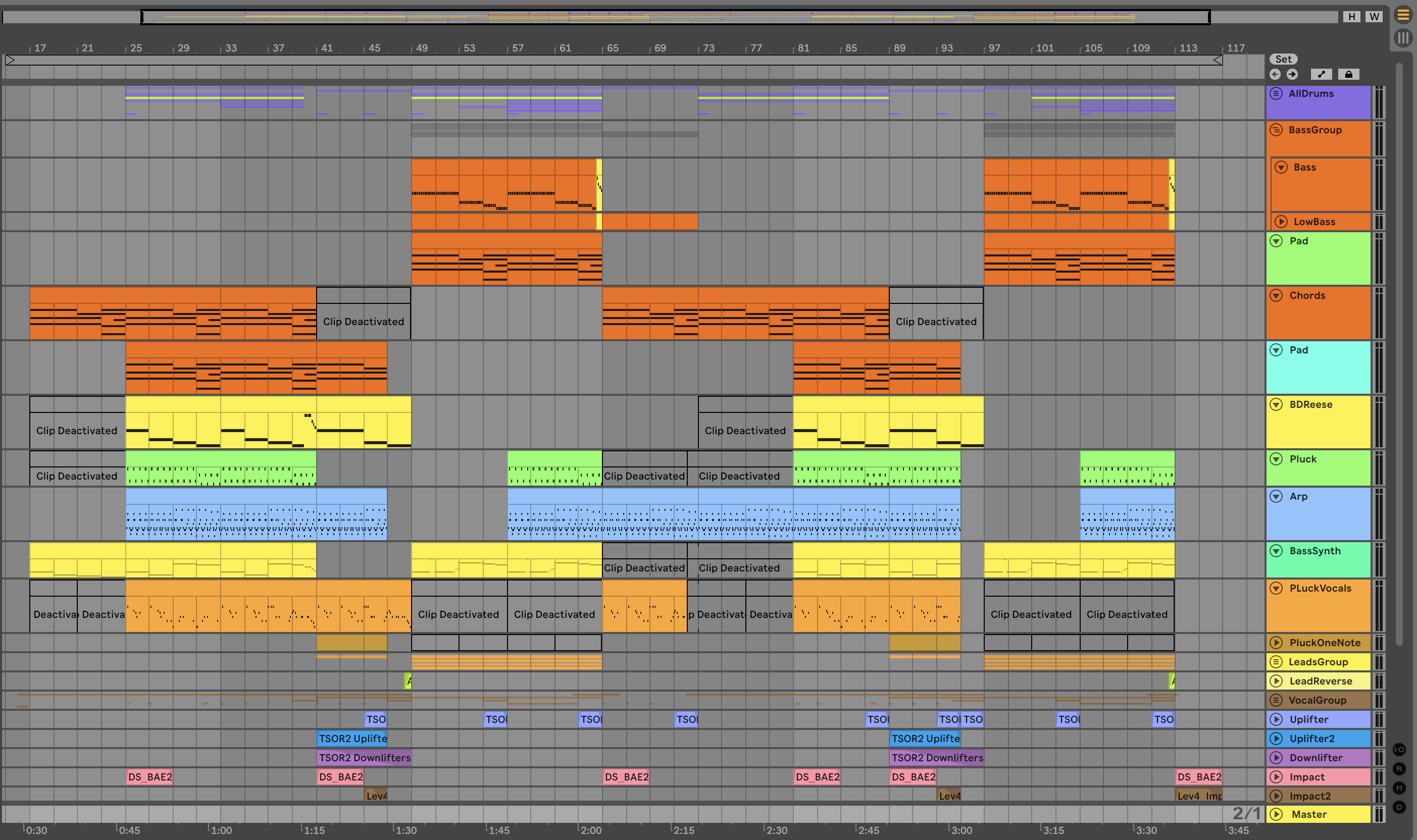Jump to previous locator arrow
The image size is (1417, 840).
[x=1275, y=74]
